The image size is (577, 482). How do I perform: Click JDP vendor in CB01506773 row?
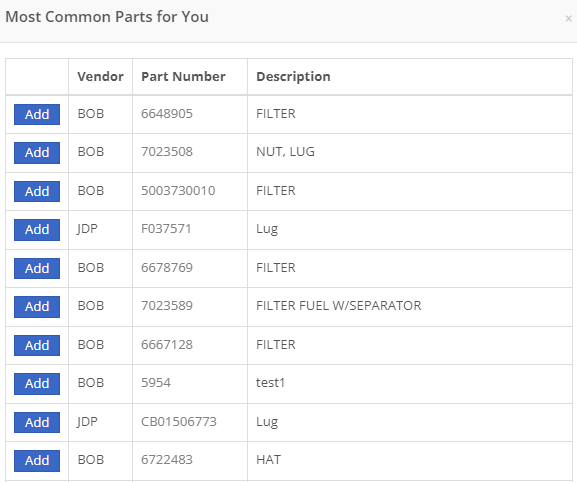87,421
